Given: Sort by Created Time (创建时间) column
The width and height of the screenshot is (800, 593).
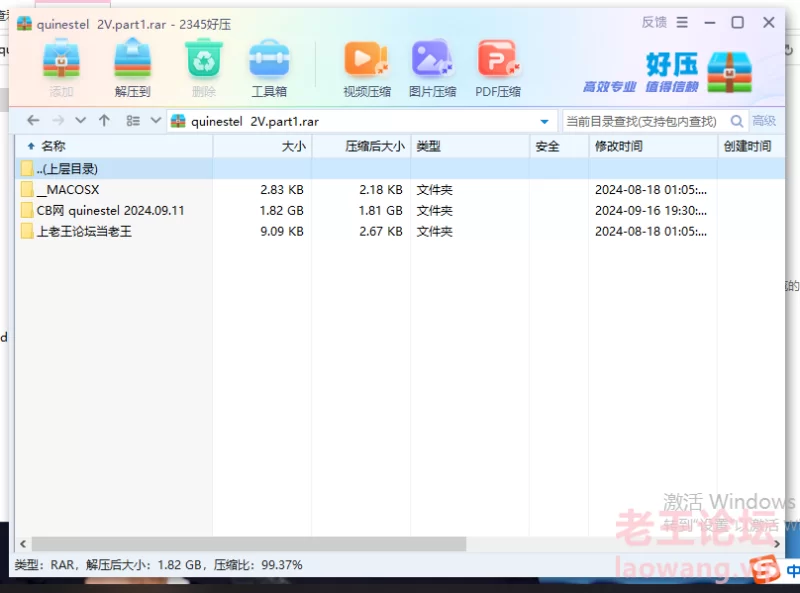Looking at the screenshot, I should [751, 146].
